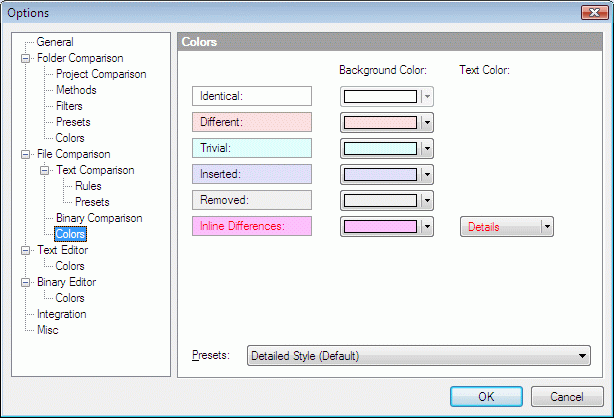This screenshot has height=418, width=614.
Task: Open Project Comparison settings page
Action: 101,74
